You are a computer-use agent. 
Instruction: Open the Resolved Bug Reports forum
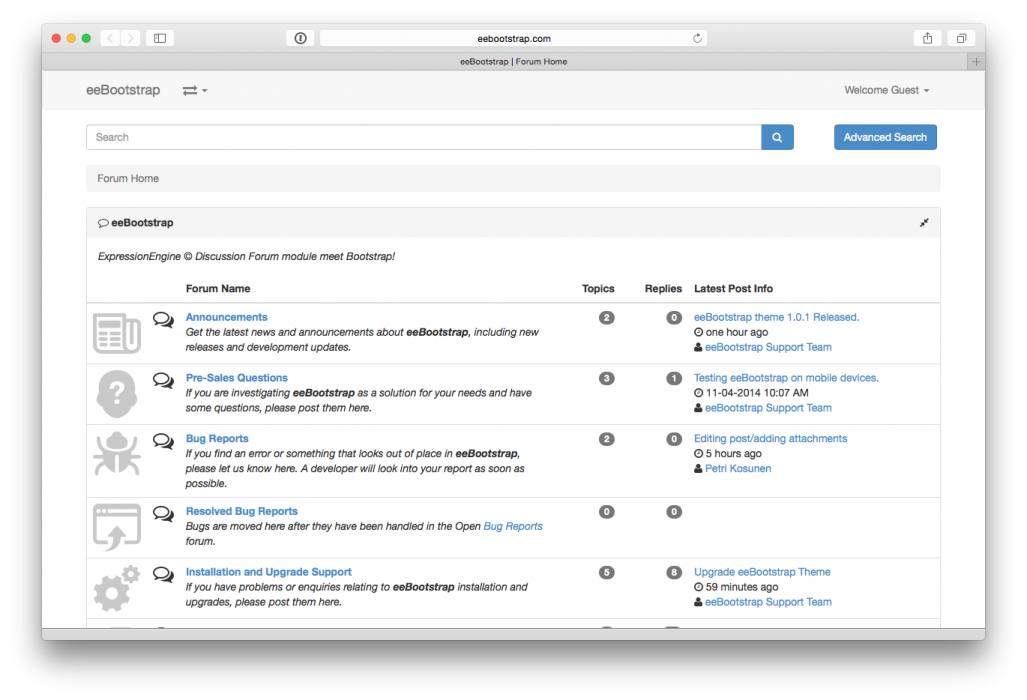(242, 511)
